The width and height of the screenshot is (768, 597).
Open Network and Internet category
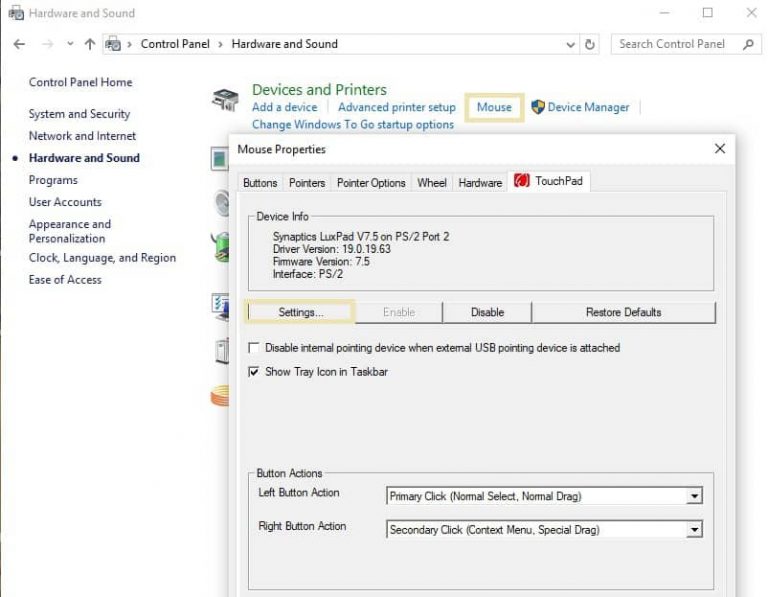(82, 136)
